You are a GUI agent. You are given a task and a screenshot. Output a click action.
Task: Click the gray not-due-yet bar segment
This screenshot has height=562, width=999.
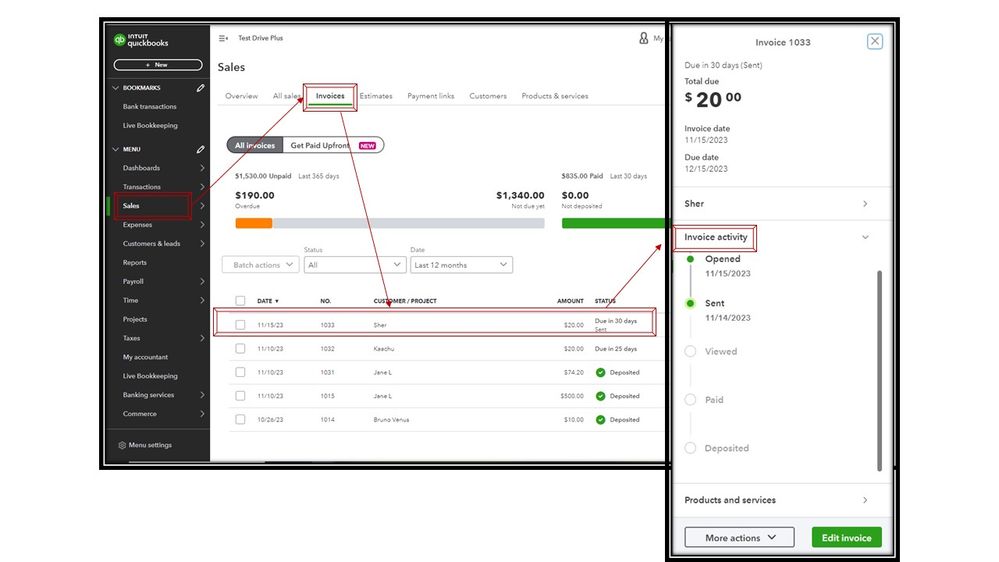click(408, 223)
